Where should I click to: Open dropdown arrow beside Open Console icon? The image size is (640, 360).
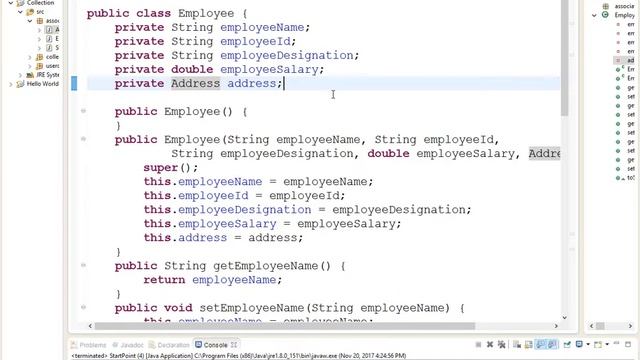click(x=607, y=344)
